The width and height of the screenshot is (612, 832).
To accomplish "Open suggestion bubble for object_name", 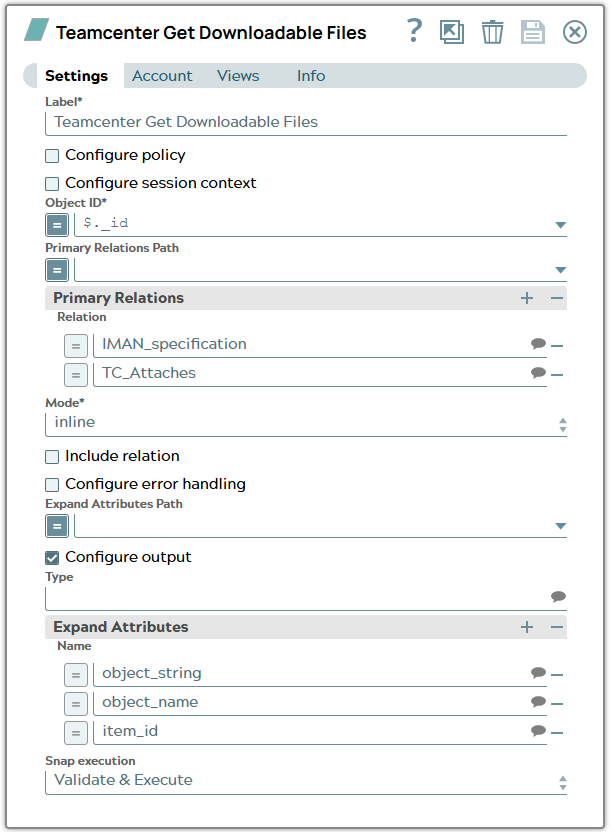I will point(538,702).
